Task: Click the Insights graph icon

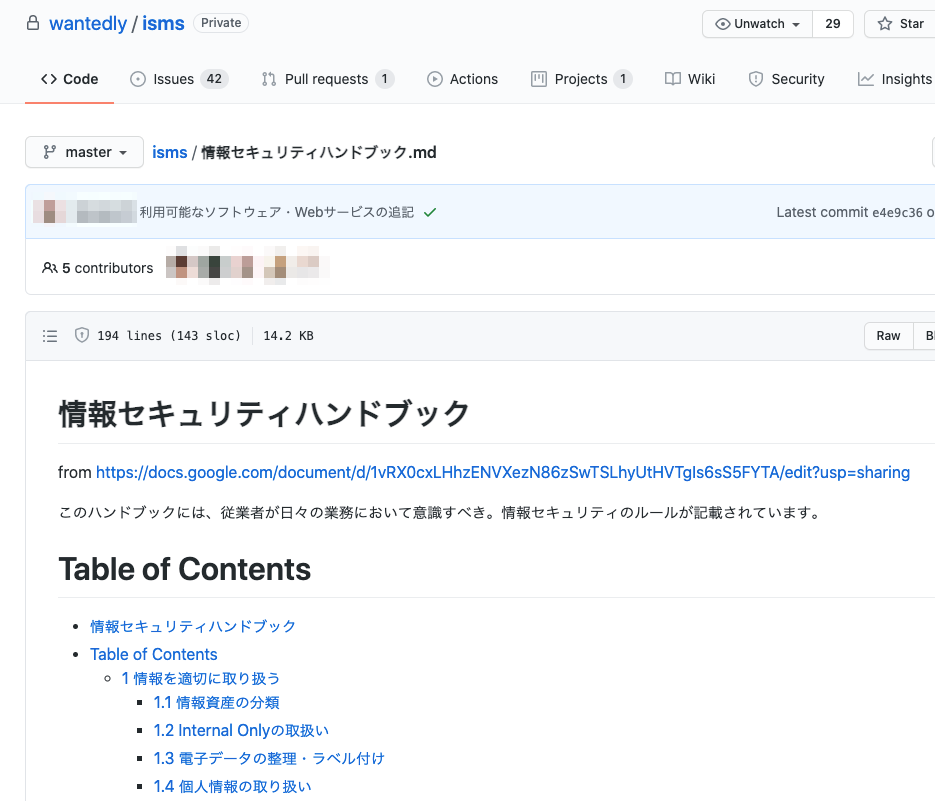Action: (865, 79)
